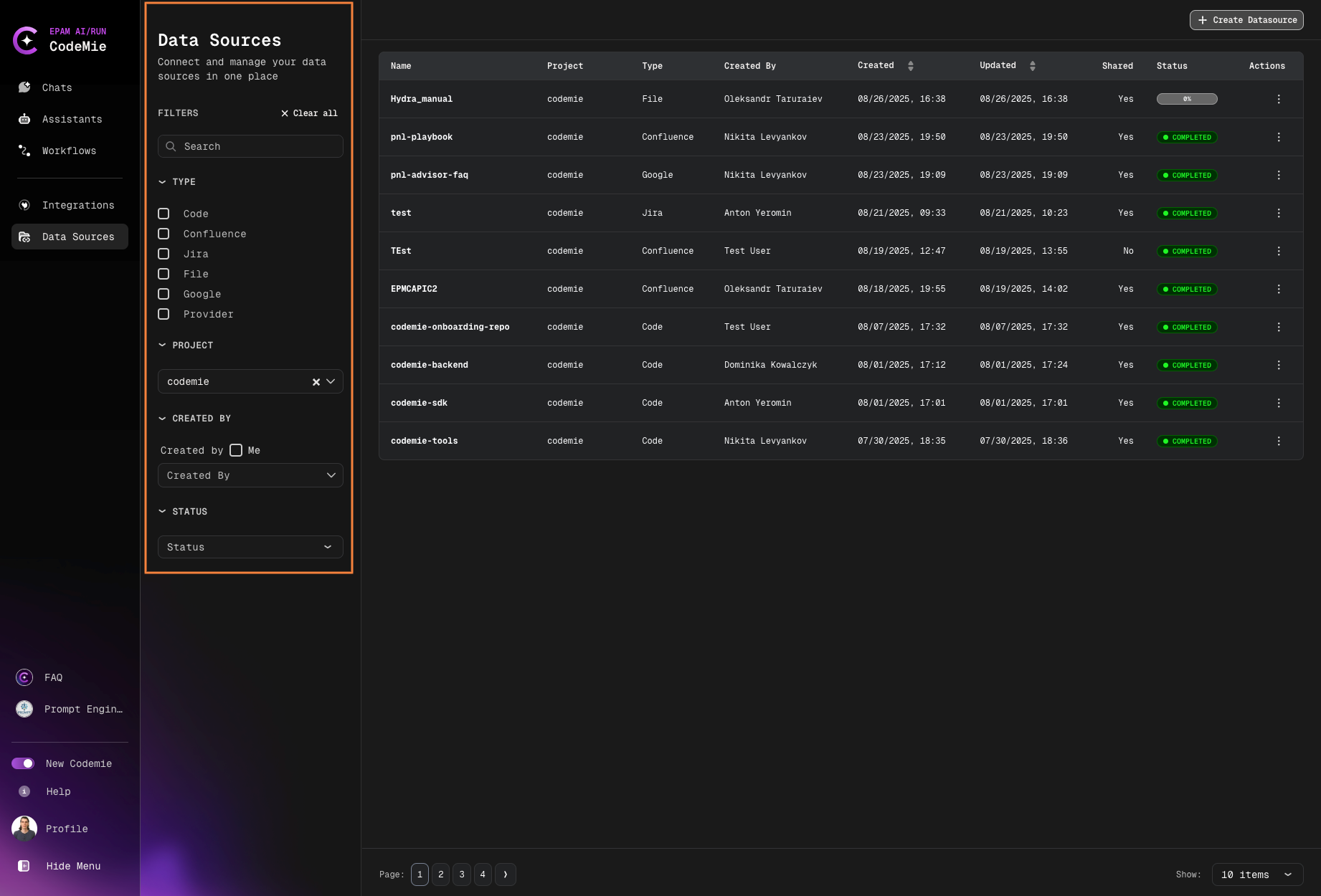Open the Assistants section icon
Image resolution: width=1321 pixels, height=896 pixels.
pos(24,118)
